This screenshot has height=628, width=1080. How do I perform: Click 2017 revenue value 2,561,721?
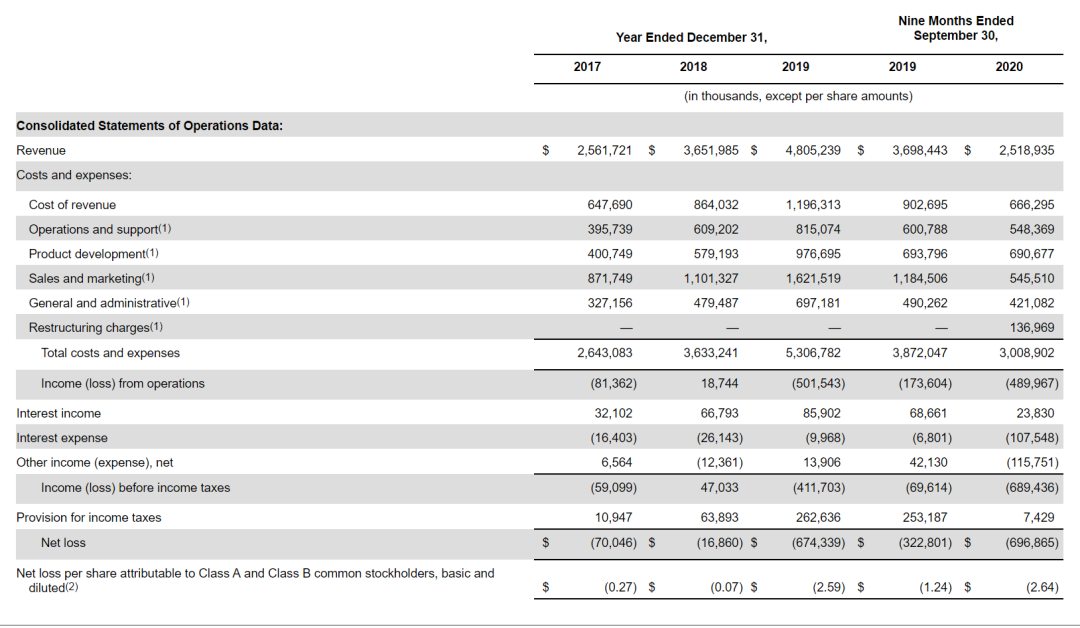[604, 150]
